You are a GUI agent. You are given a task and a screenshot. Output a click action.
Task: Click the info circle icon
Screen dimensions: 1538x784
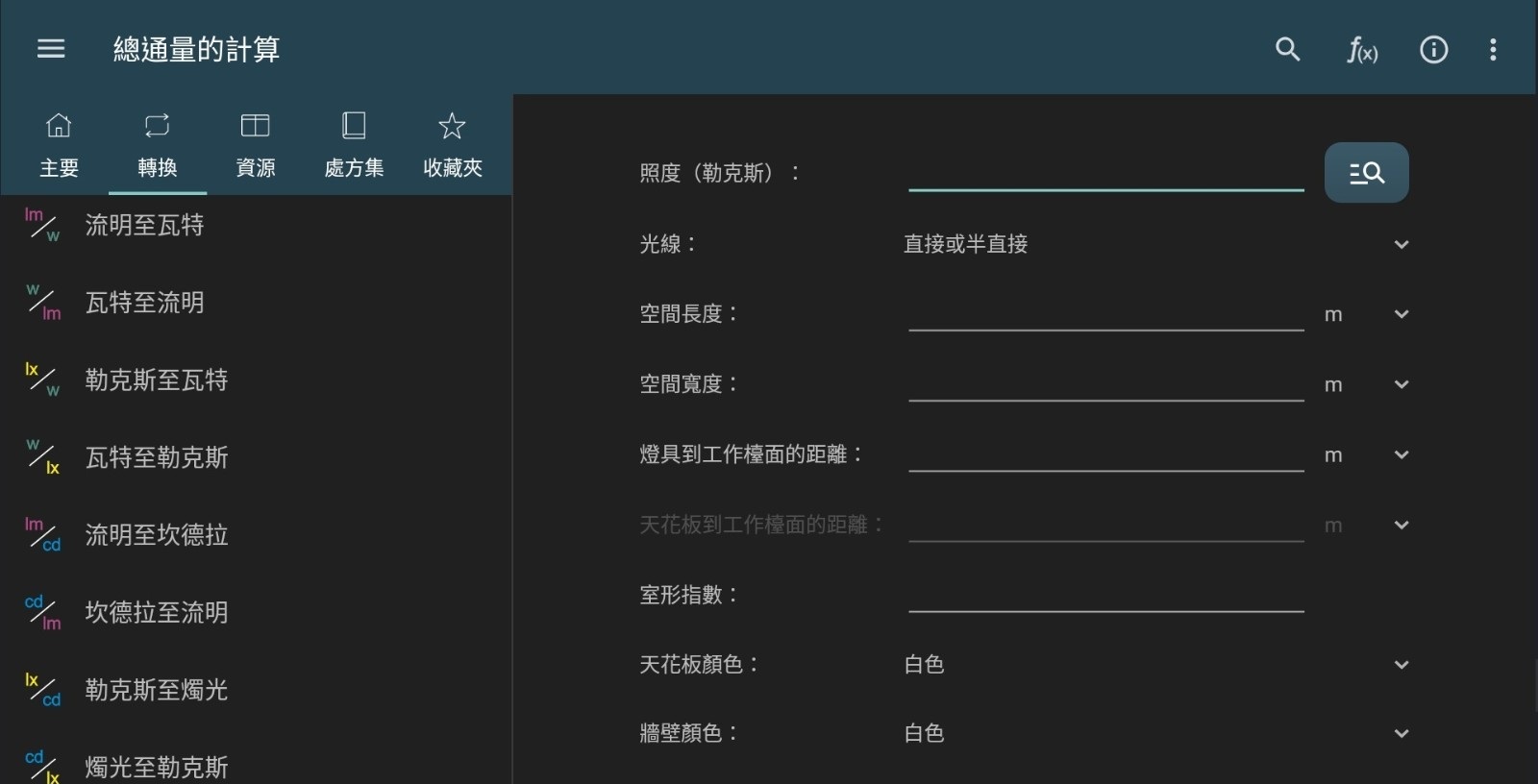[1433, 49]
